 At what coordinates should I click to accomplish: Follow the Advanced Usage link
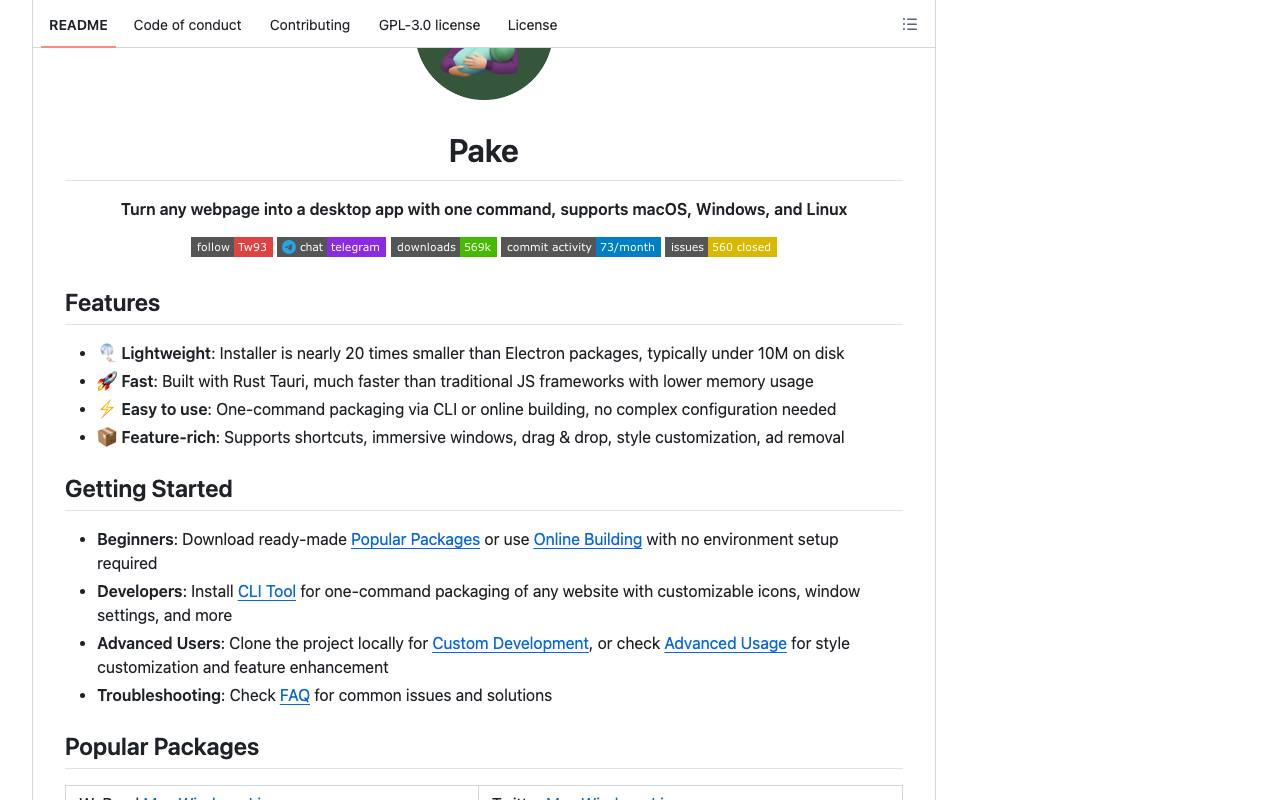(725, 643)
